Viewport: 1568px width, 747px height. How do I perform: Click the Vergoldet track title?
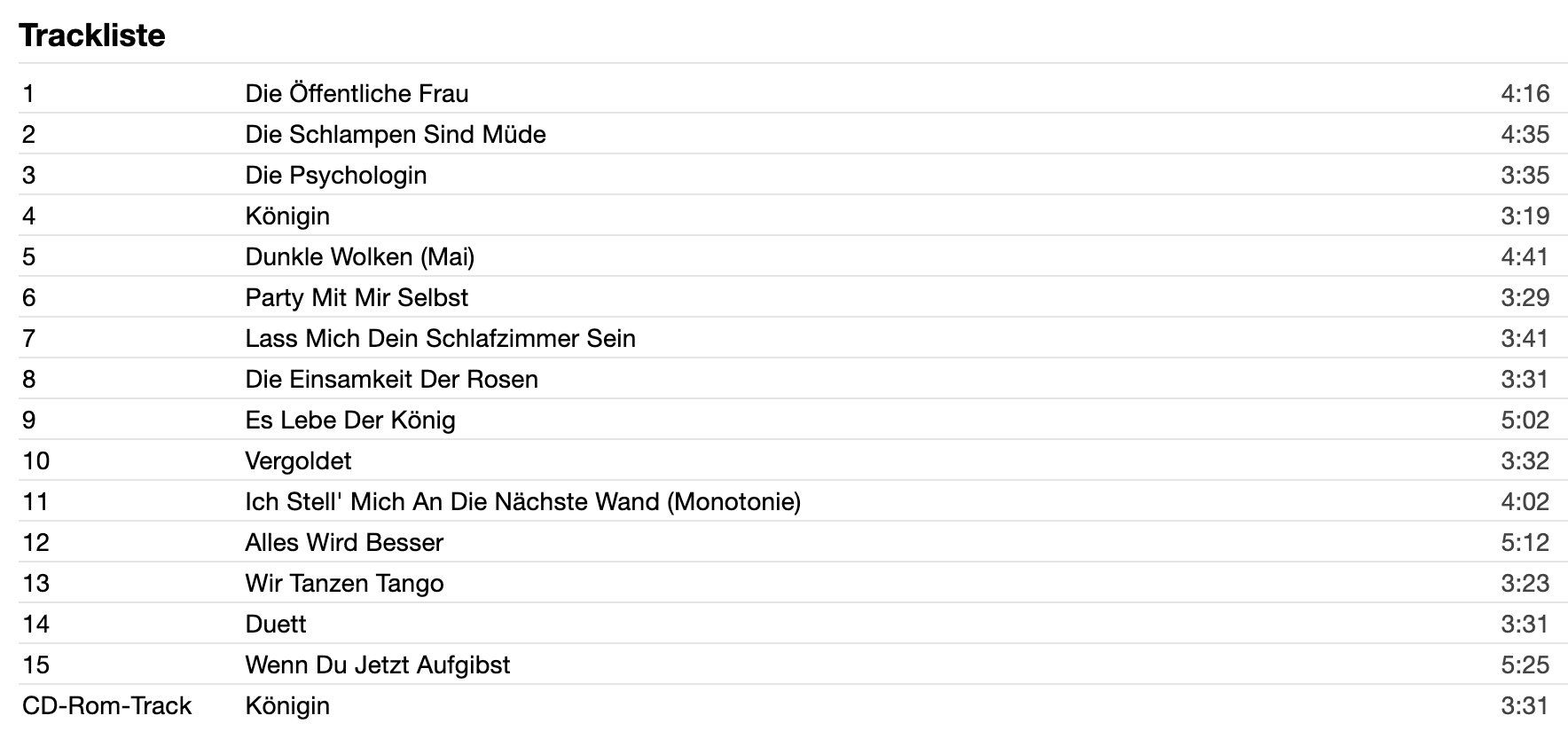tap(298, 460)
